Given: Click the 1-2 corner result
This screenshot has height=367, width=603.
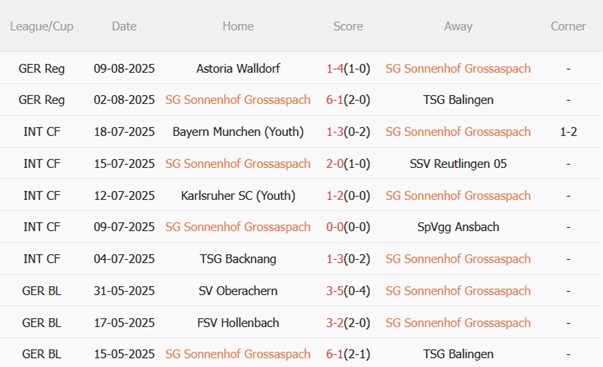Looking at the screenshot, I should tap(568, 132).
